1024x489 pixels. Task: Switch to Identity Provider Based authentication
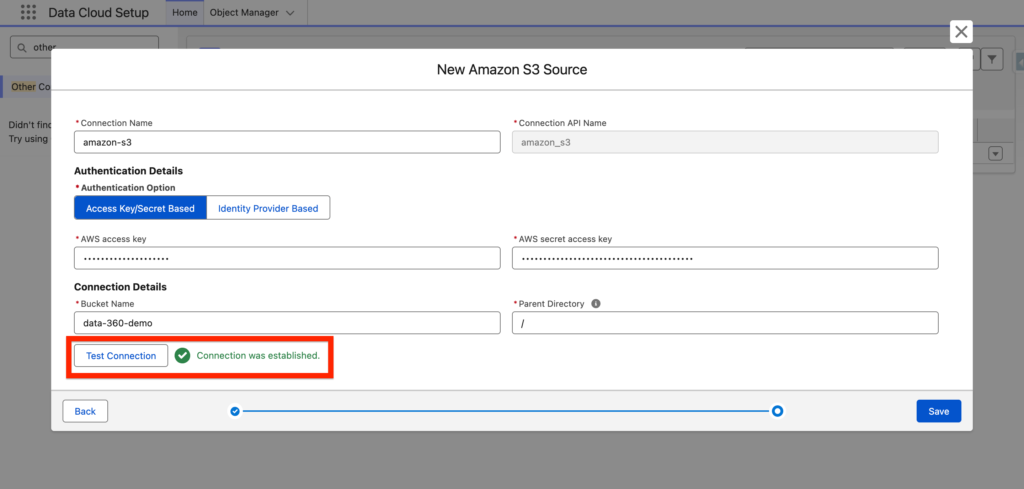[x=268, y=208]
